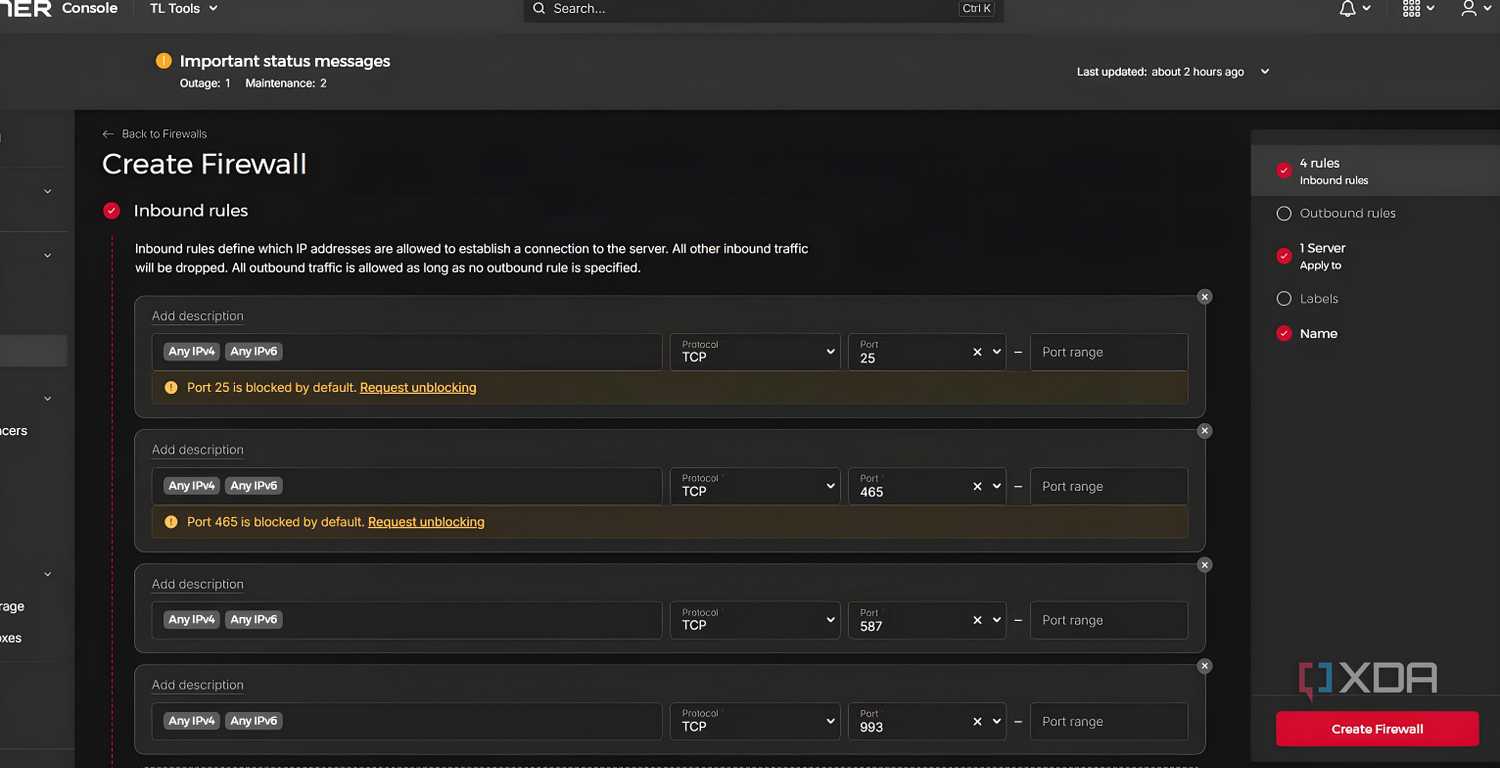Clear the port 993 value

click(x=977, y=721)
